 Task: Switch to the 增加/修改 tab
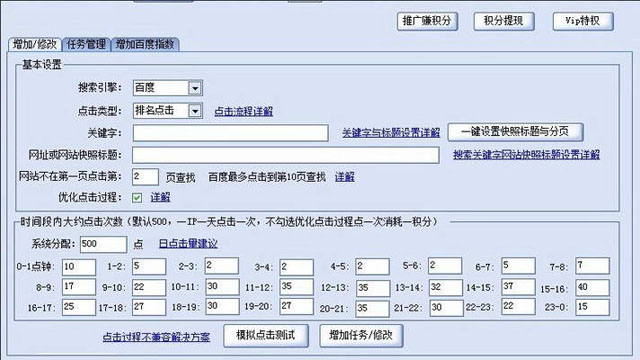(x=35, y=44)
